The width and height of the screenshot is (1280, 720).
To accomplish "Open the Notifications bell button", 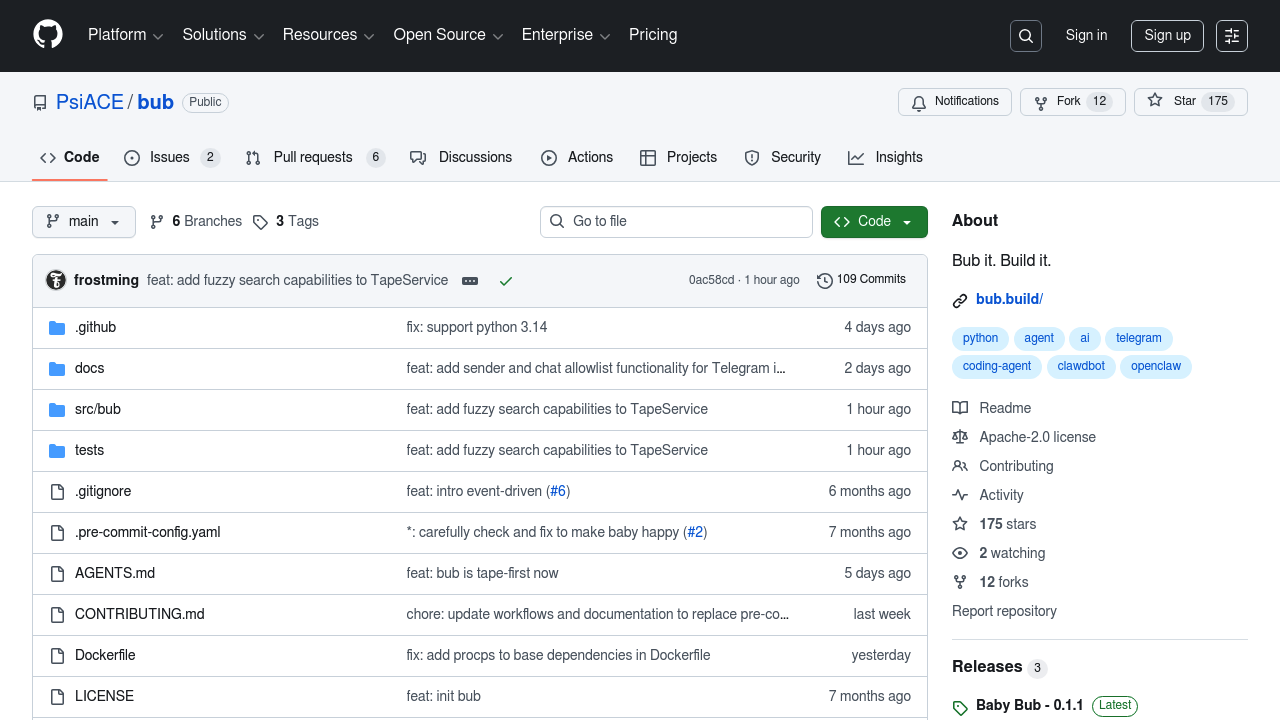I will [955, 102].
